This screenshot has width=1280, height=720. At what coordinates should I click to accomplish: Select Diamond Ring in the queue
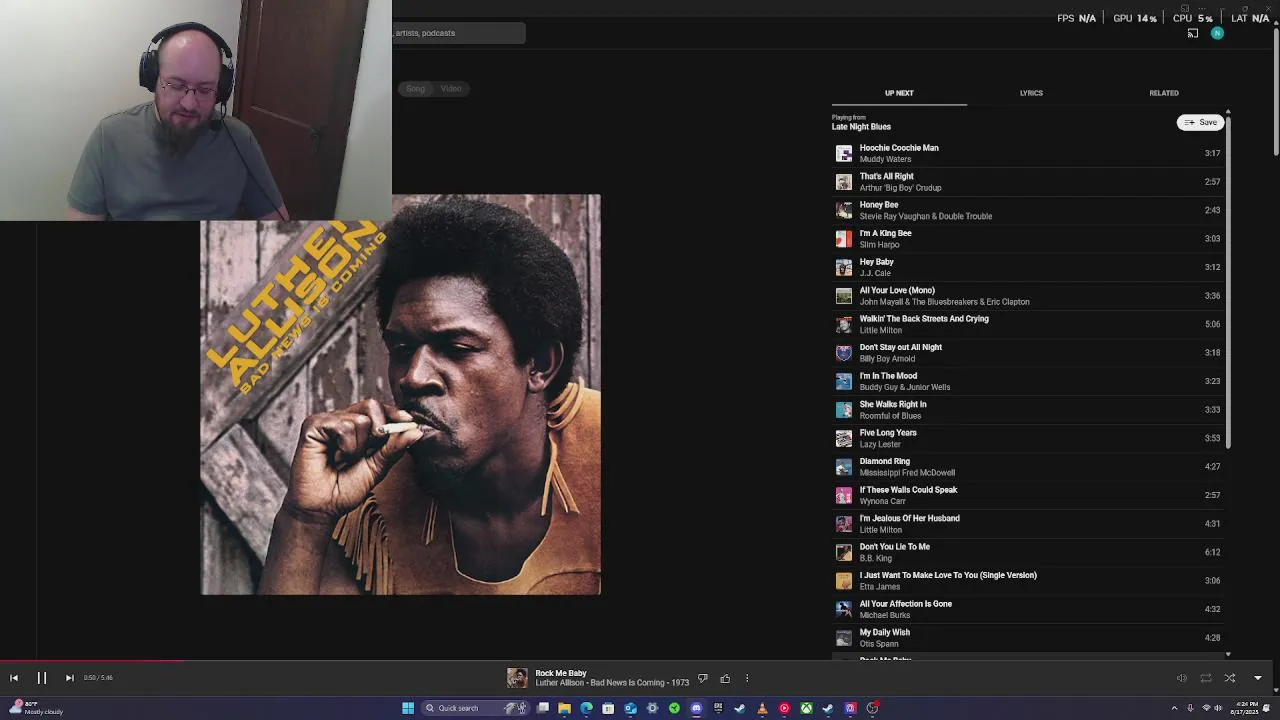(x=1028, y=467)
